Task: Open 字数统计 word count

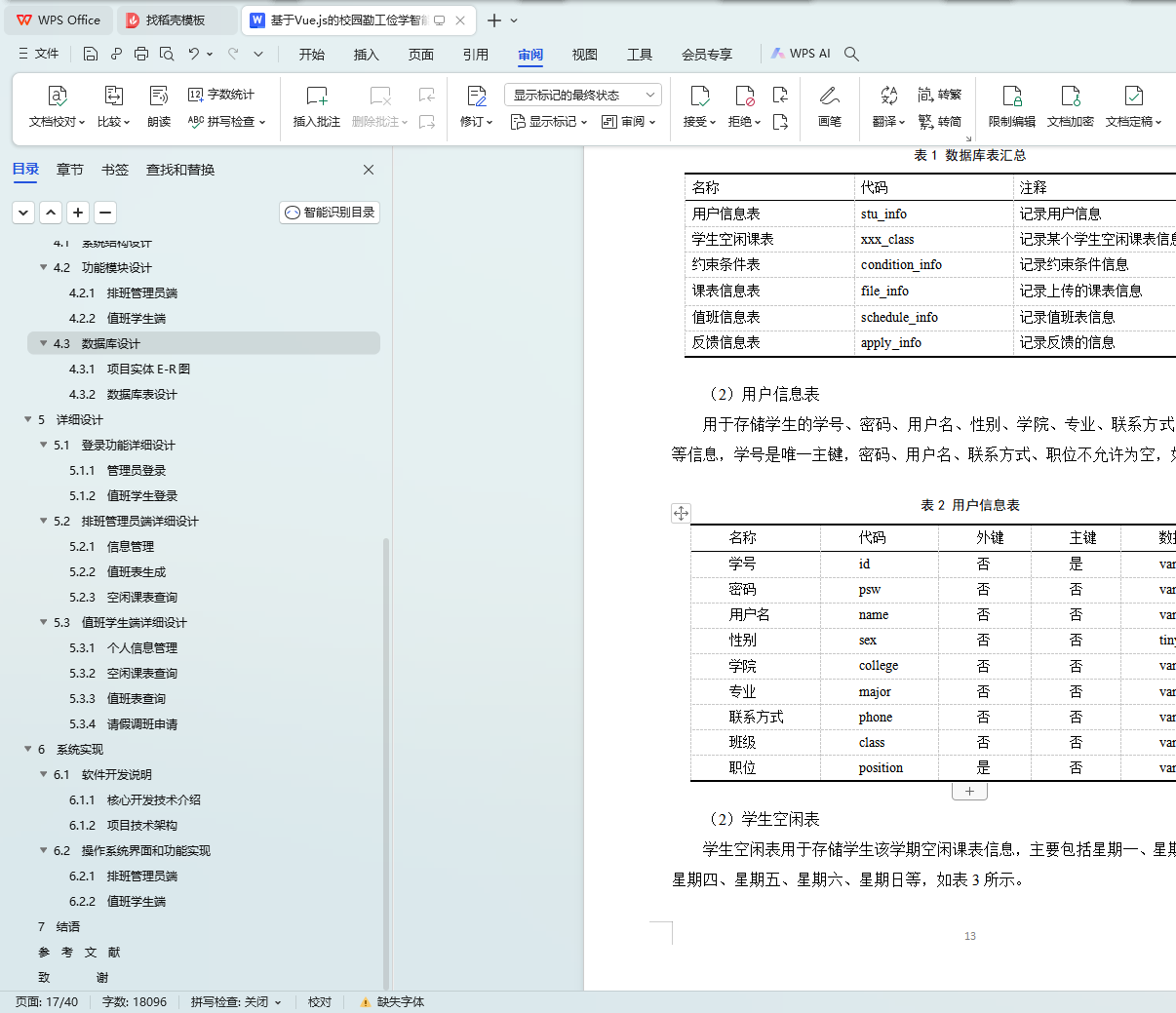Action: coord(221,95)
